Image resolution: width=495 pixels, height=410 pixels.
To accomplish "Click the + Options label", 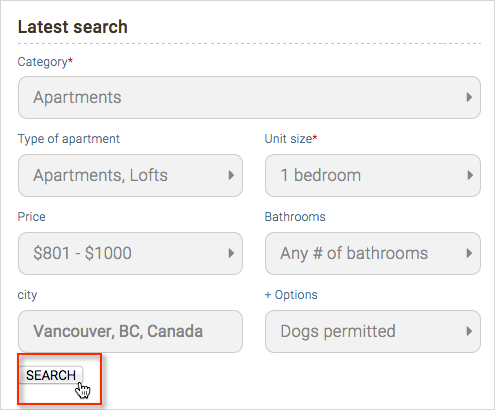I will click(x=291, y=295).
